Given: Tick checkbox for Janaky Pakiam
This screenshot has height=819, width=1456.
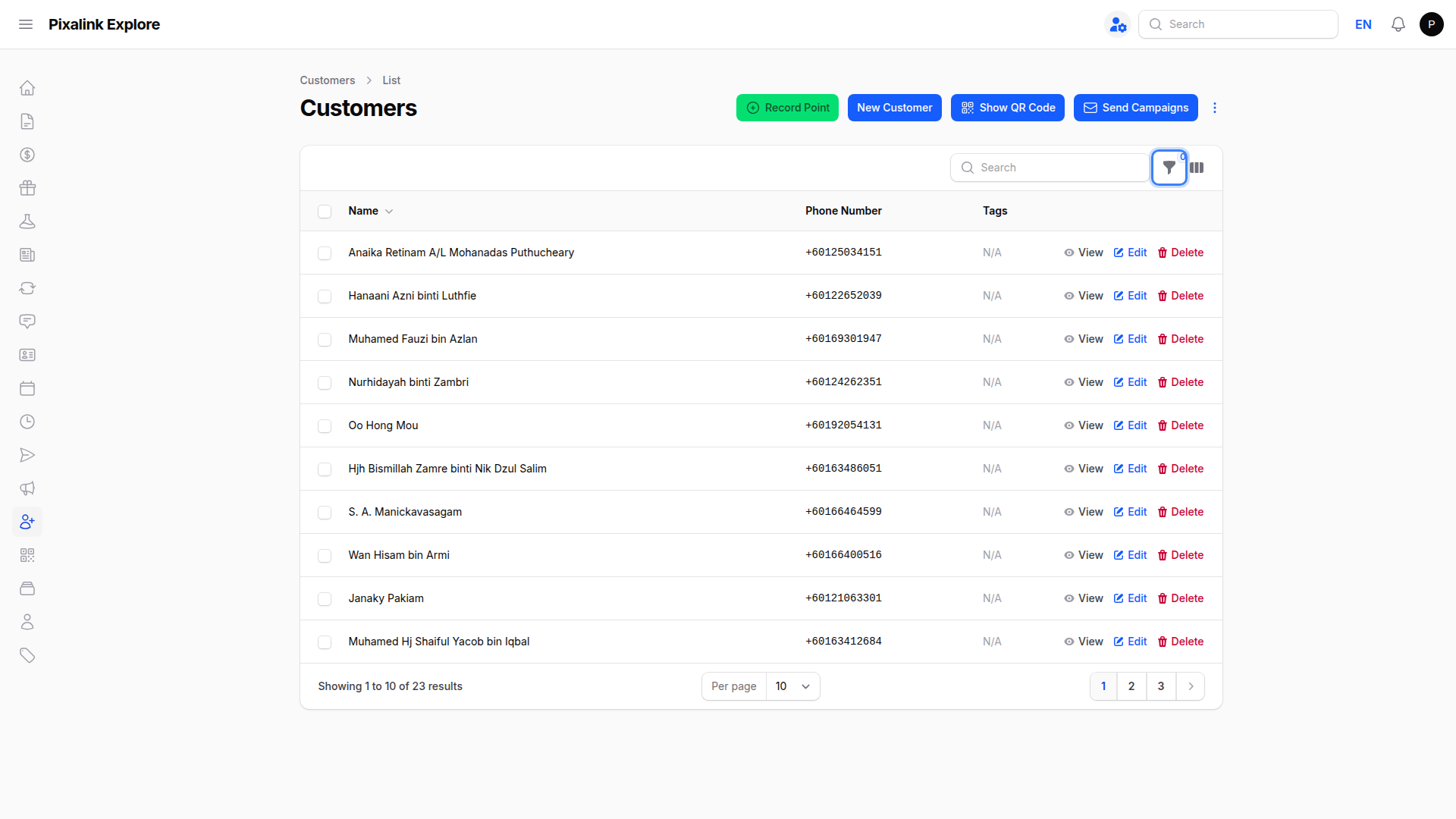Looking at the screenshot, I should click(325, 599).
